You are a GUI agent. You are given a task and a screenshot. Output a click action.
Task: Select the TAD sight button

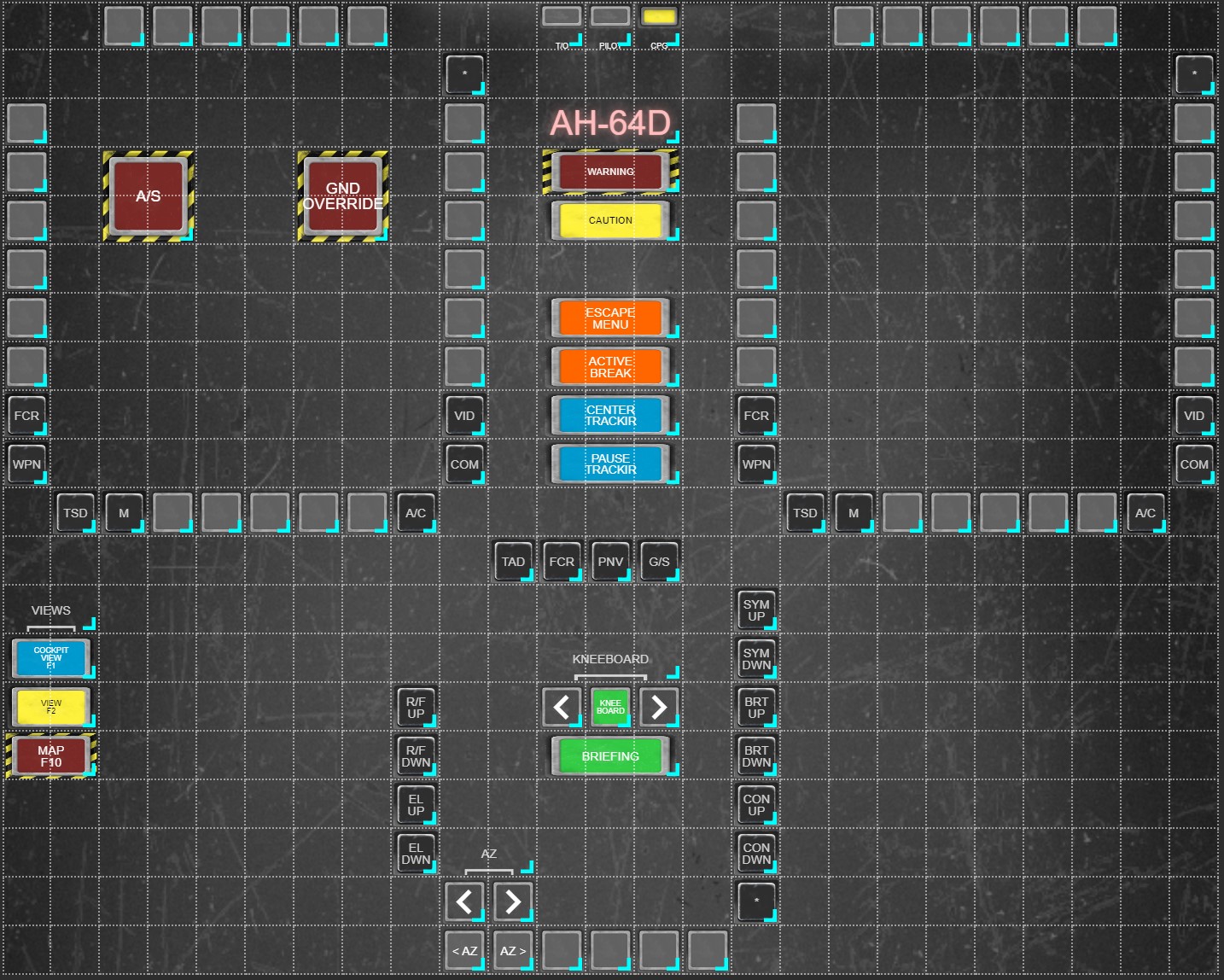point(513,561)
